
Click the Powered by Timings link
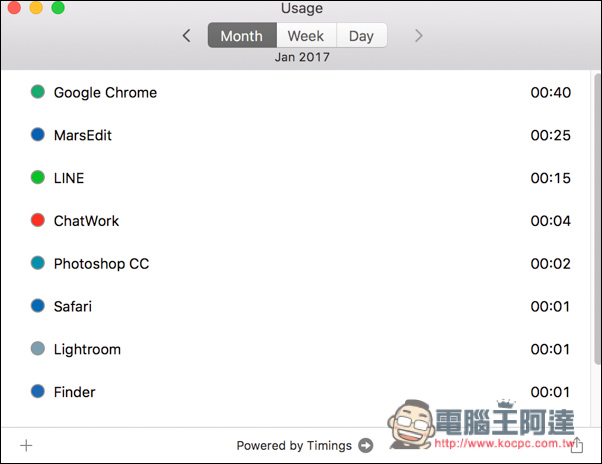click(294, 446)
